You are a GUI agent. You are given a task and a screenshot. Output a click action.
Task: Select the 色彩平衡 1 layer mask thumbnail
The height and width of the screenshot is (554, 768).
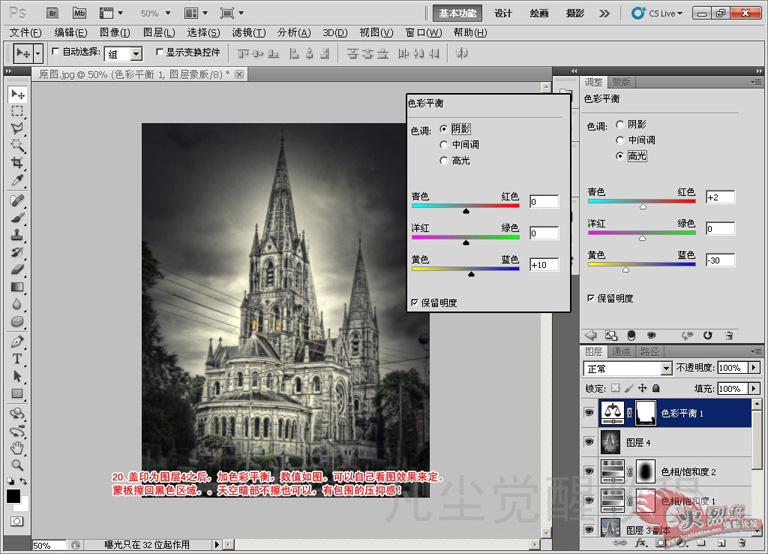[646, 413]
